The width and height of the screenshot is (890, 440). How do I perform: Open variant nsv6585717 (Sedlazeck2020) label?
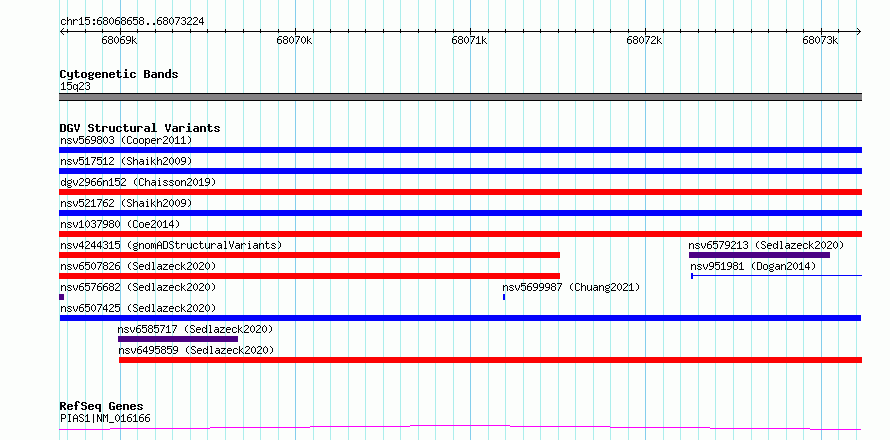point(195,329)
